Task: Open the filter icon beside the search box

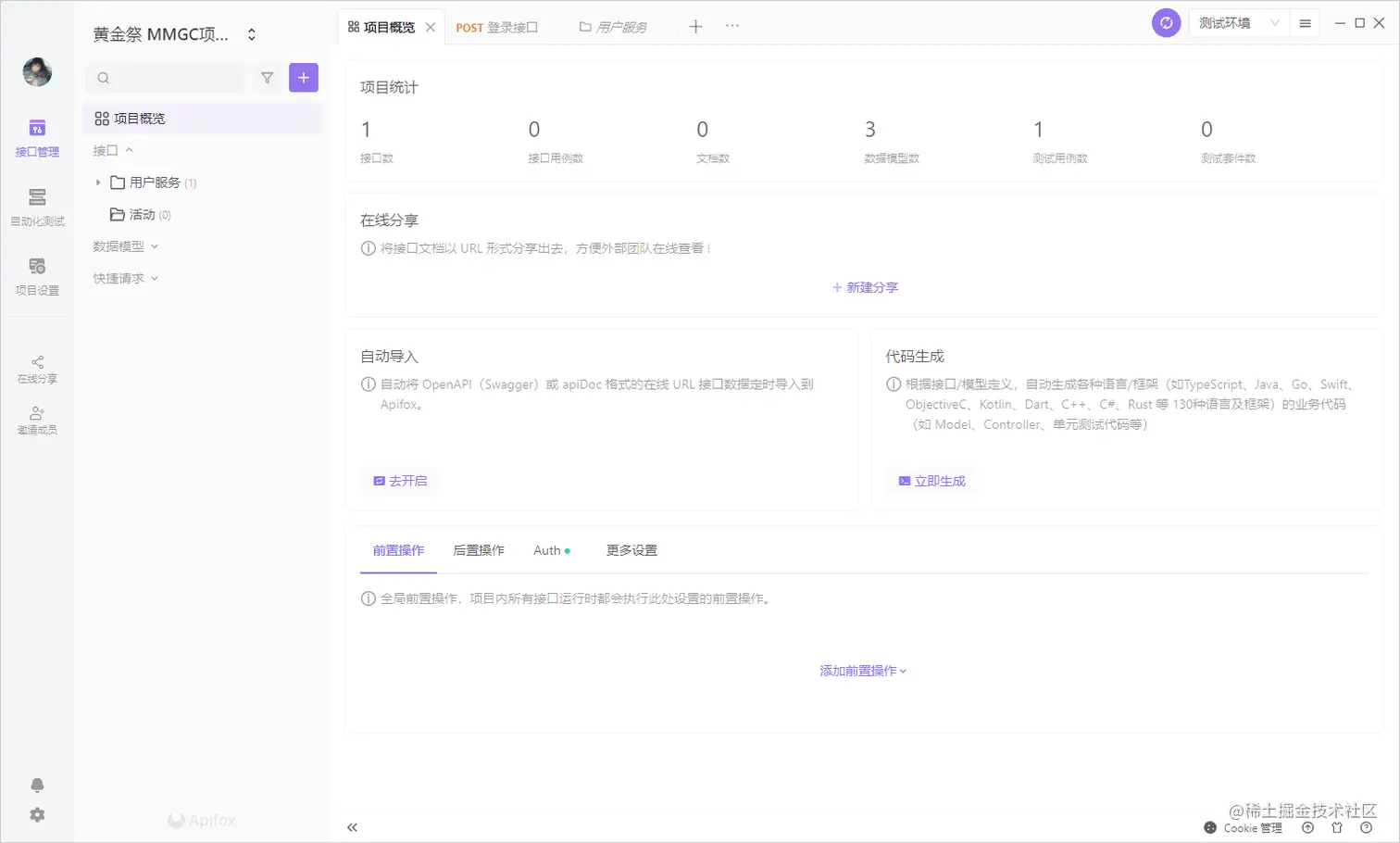Action: (x=267, y=78)
